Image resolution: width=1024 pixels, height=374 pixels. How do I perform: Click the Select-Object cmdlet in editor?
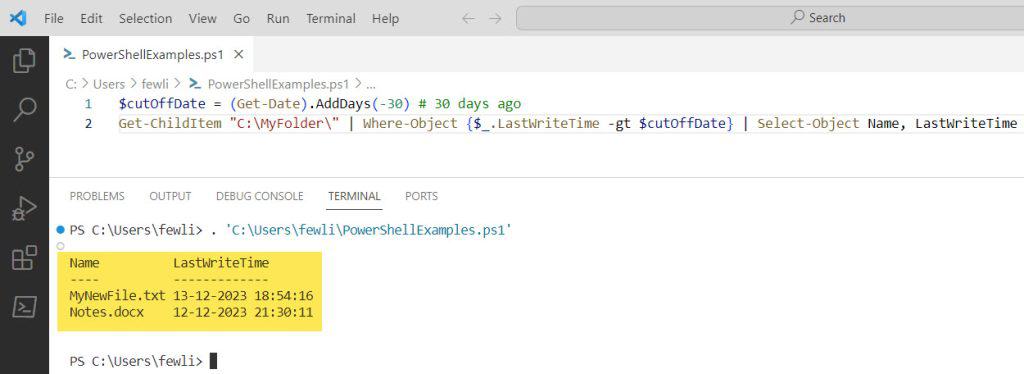click(808, 123)
